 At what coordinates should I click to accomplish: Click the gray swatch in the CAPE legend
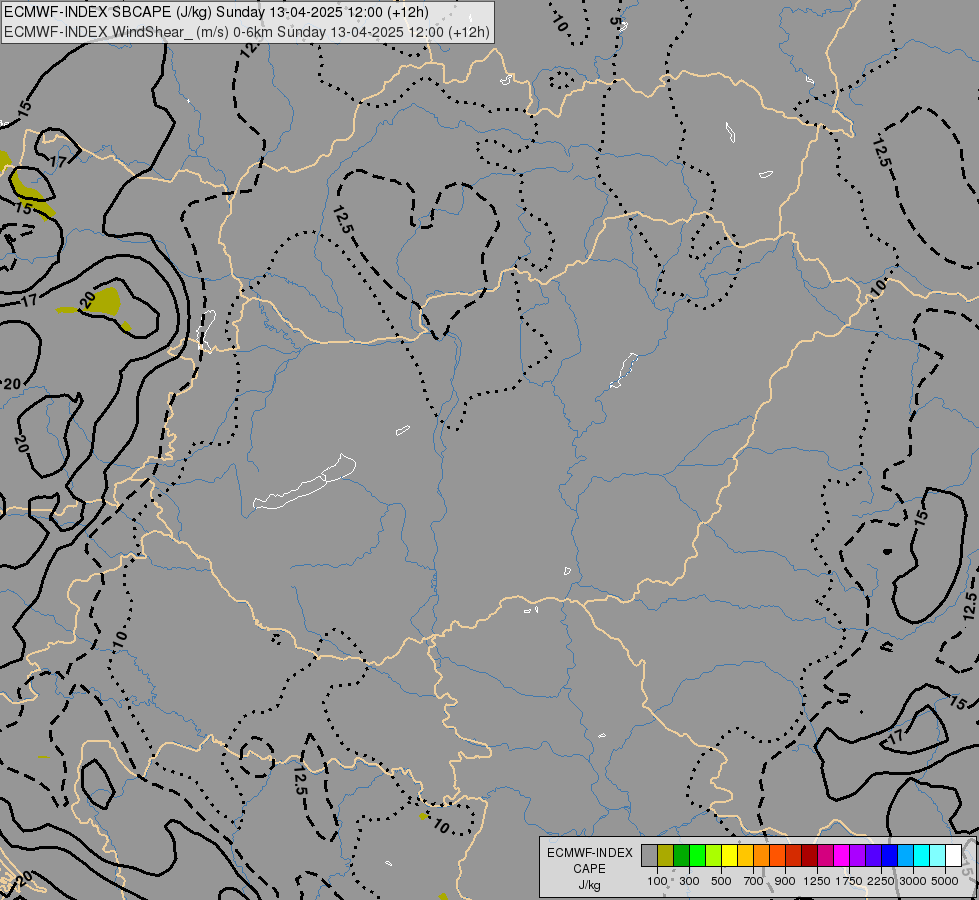click(x=649, y=856)
